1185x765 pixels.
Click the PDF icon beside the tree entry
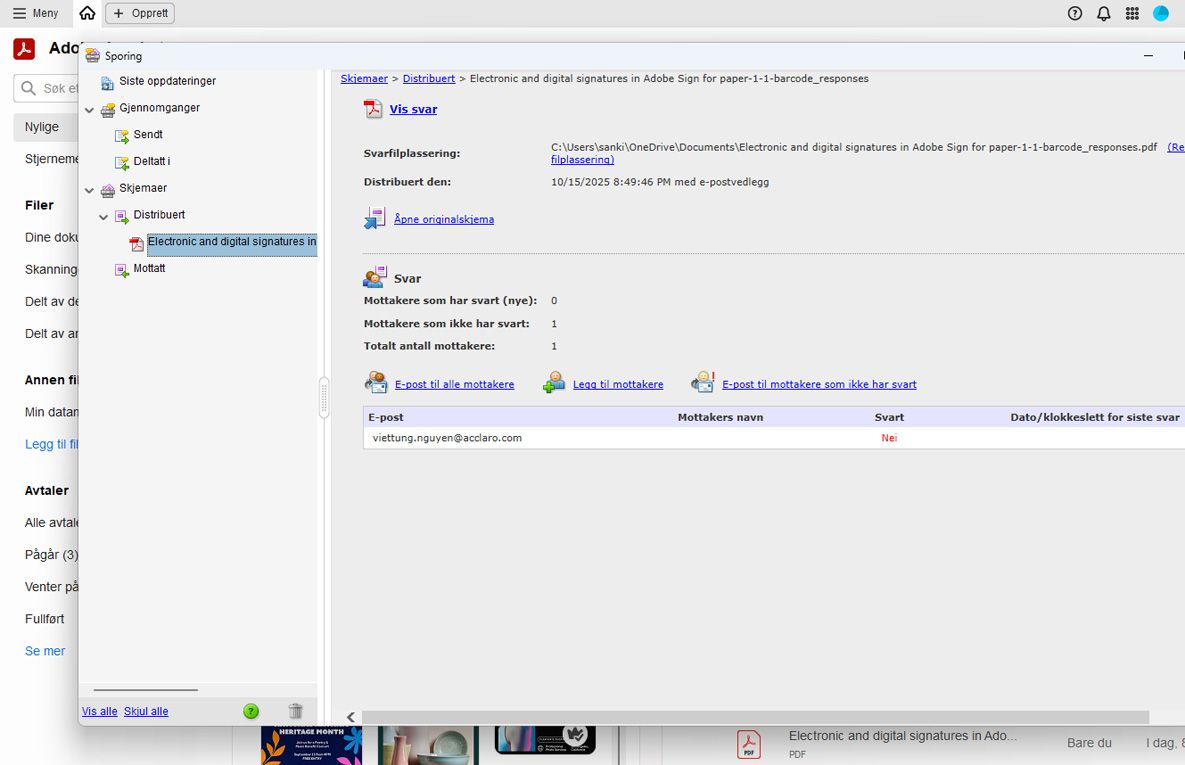coord(137,243)
